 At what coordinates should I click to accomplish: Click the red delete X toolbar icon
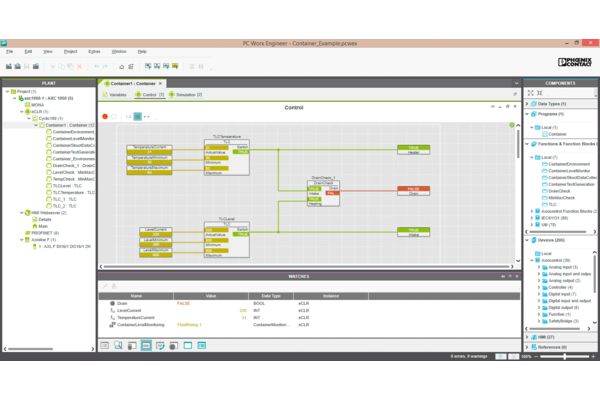(80, 67)
